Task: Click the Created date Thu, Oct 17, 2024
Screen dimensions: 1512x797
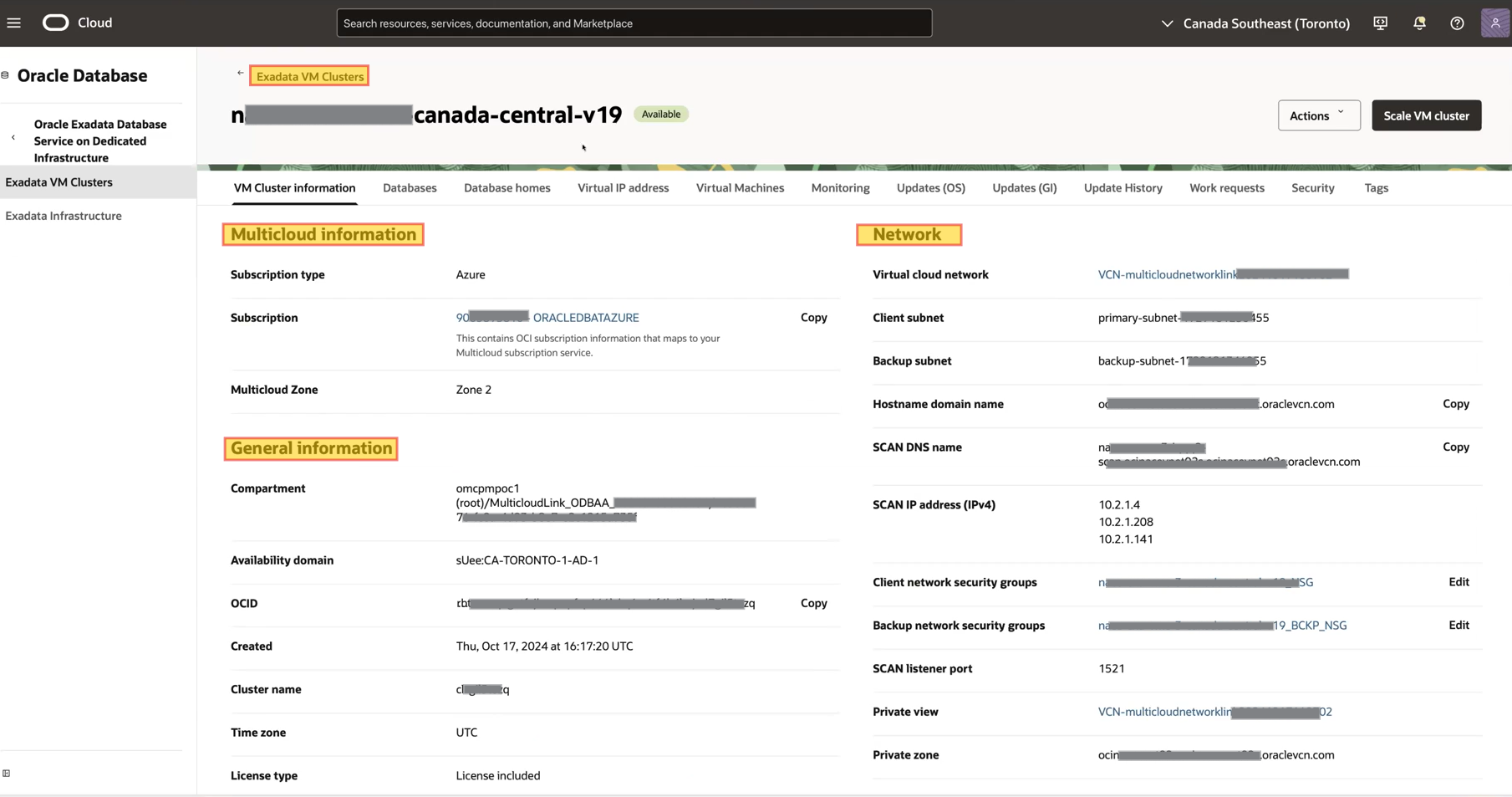Action: click(x=545, y=646)
